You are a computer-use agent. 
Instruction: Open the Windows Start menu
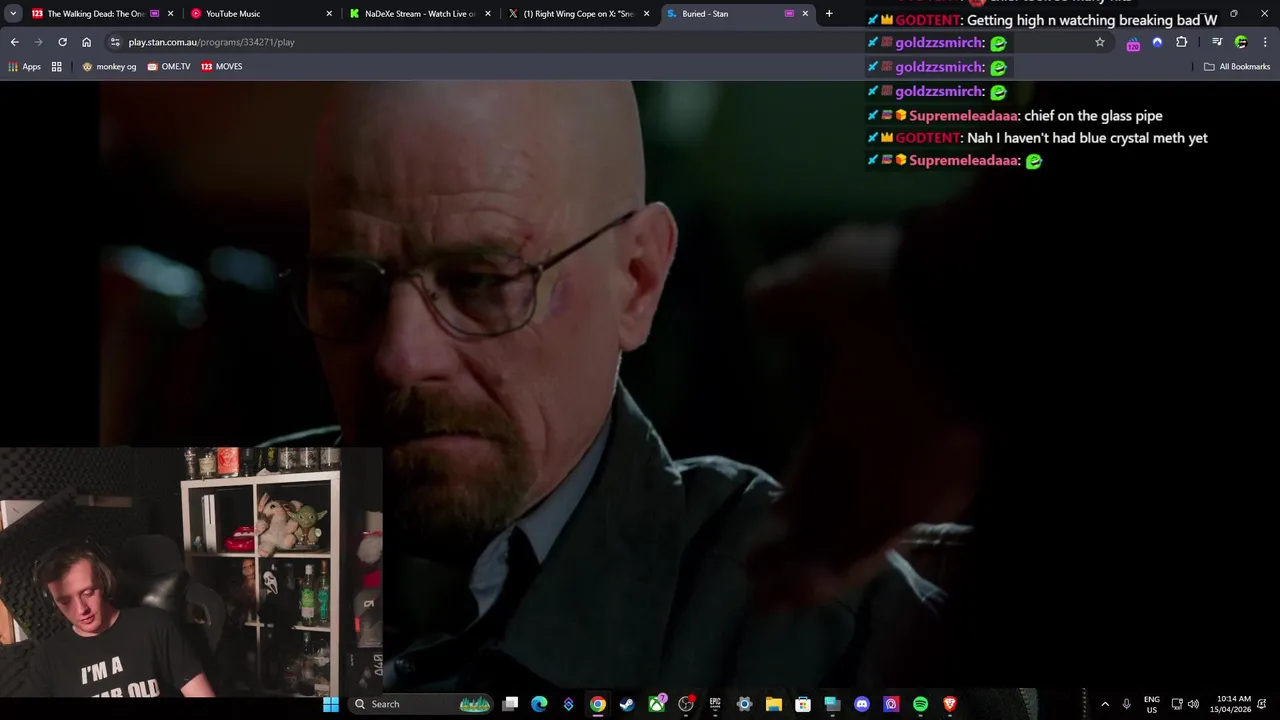pos(331,704)
